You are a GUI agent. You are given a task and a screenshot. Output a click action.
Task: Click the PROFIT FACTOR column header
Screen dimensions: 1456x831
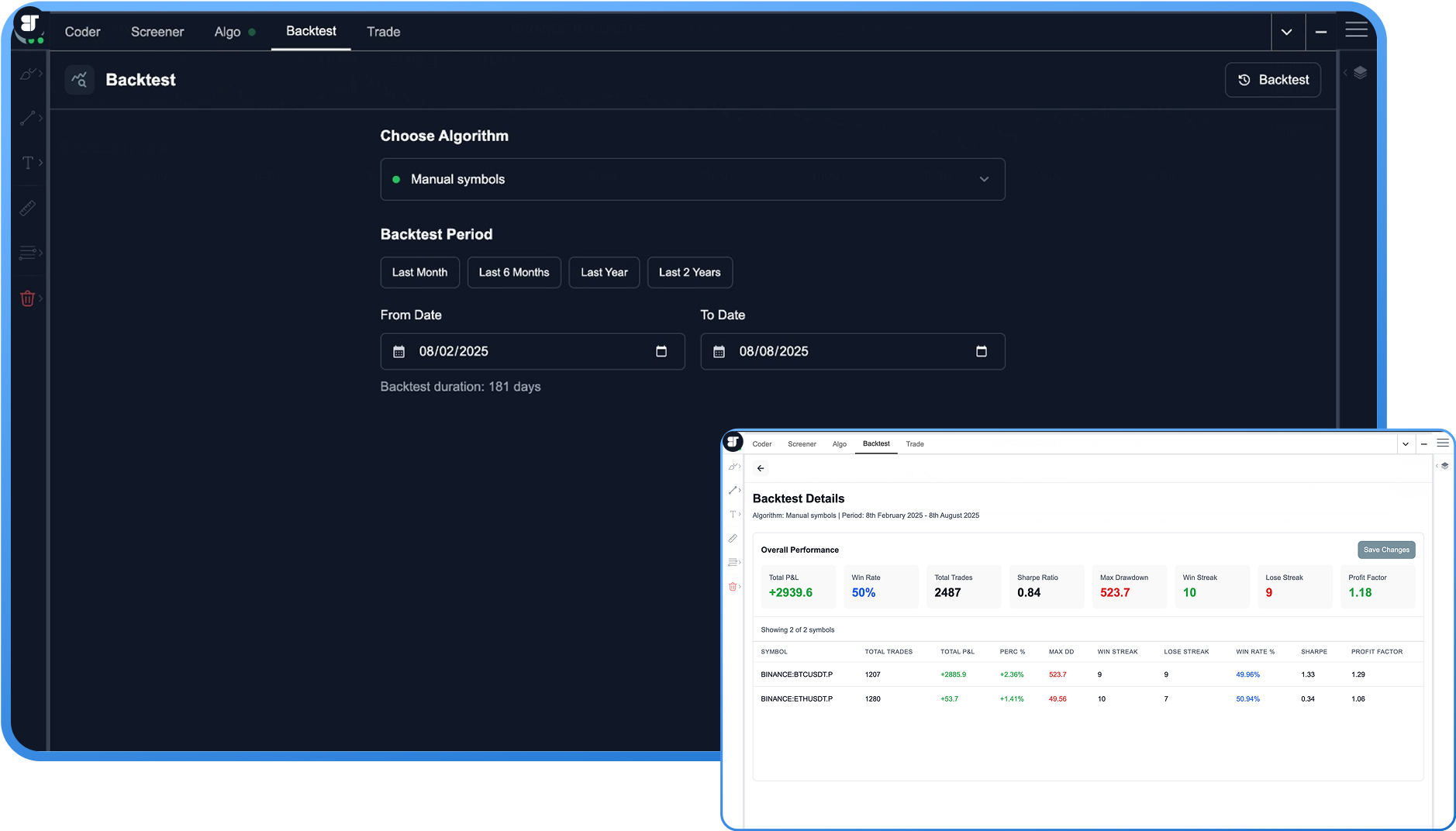pos(1377,652)
